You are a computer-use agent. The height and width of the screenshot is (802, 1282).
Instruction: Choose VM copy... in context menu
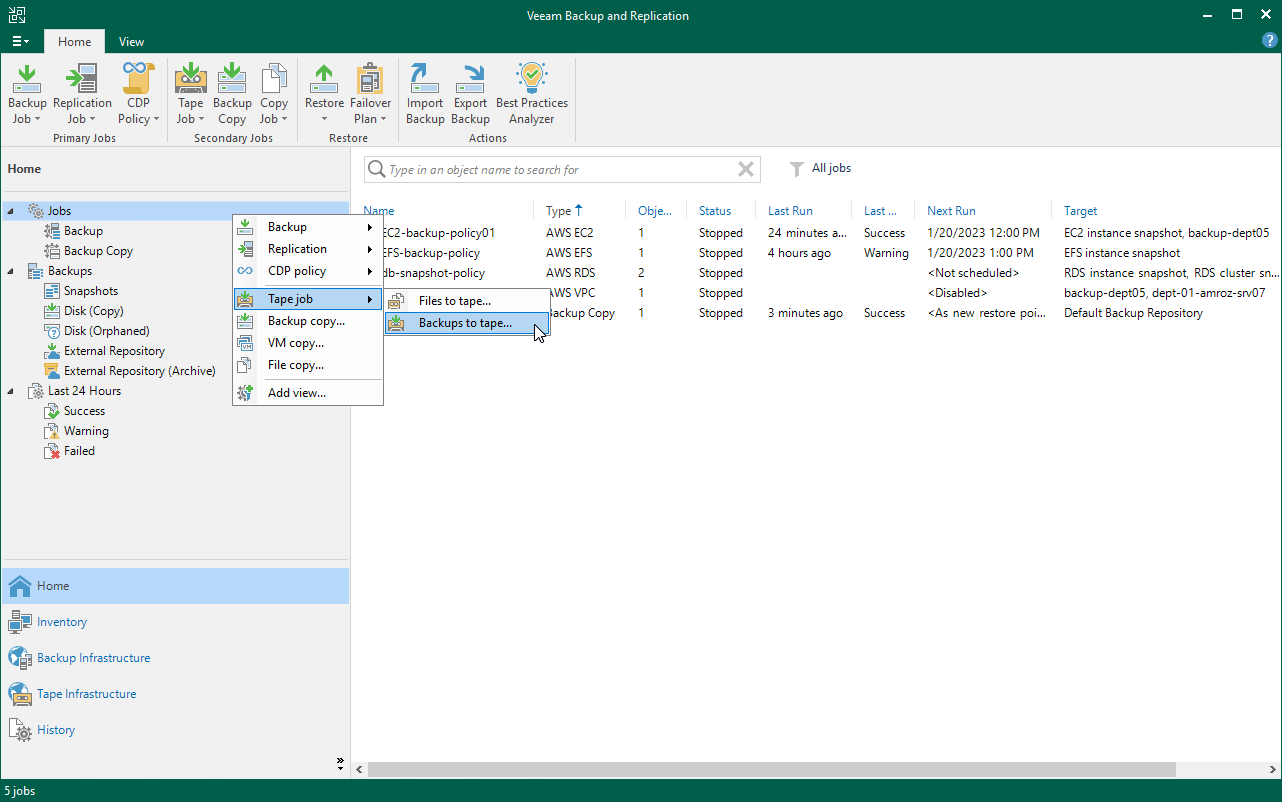[308, 343]
